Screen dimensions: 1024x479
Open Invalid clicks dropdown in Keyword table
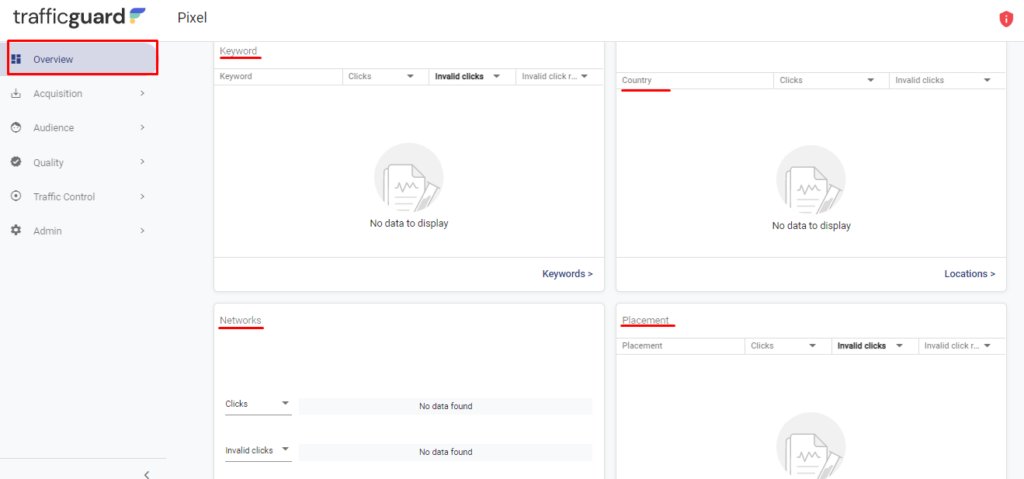(x=496, y=76)
